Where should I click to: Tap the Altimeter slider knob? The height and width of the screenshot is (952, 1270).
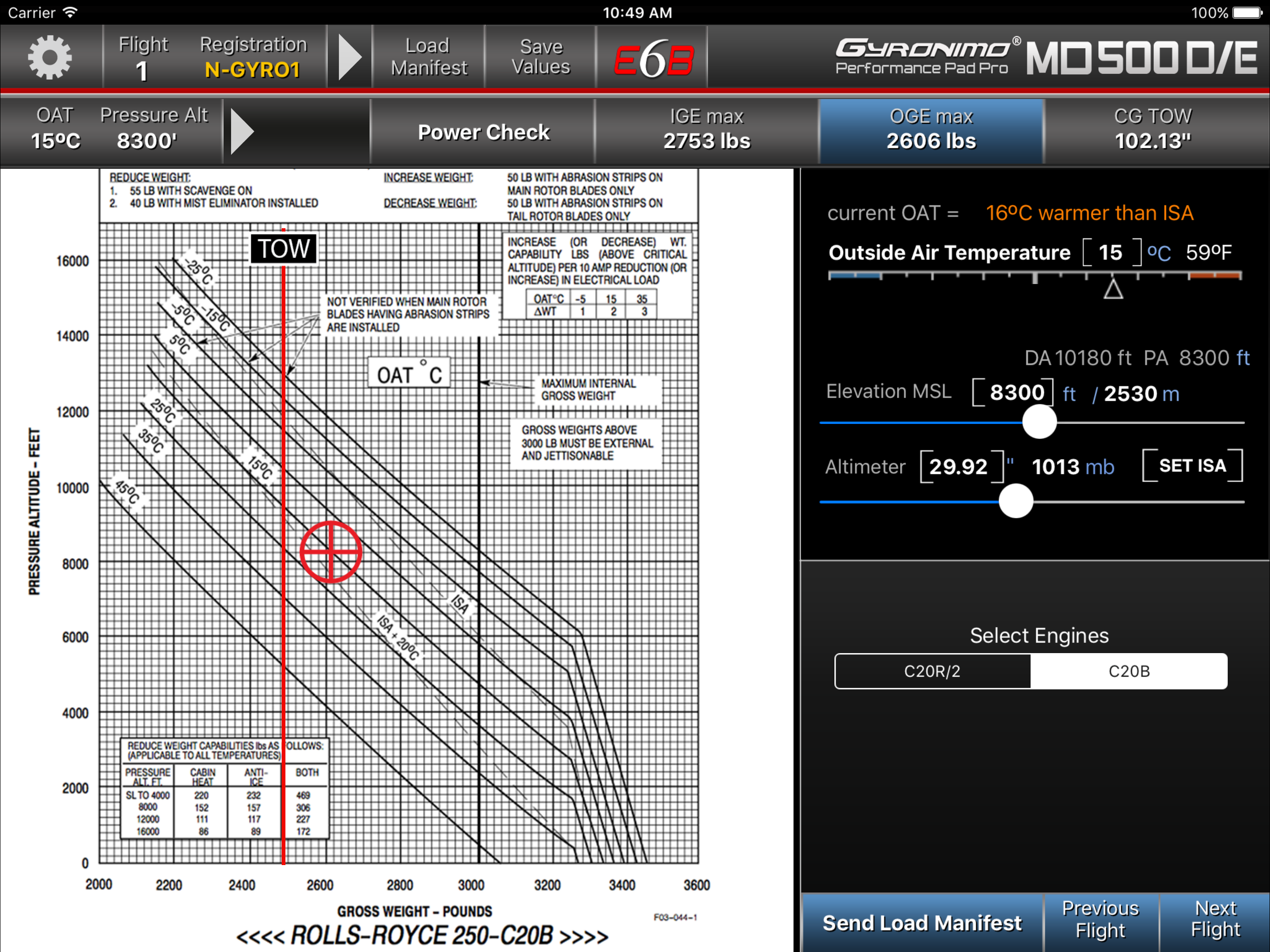pos(1016,501)
